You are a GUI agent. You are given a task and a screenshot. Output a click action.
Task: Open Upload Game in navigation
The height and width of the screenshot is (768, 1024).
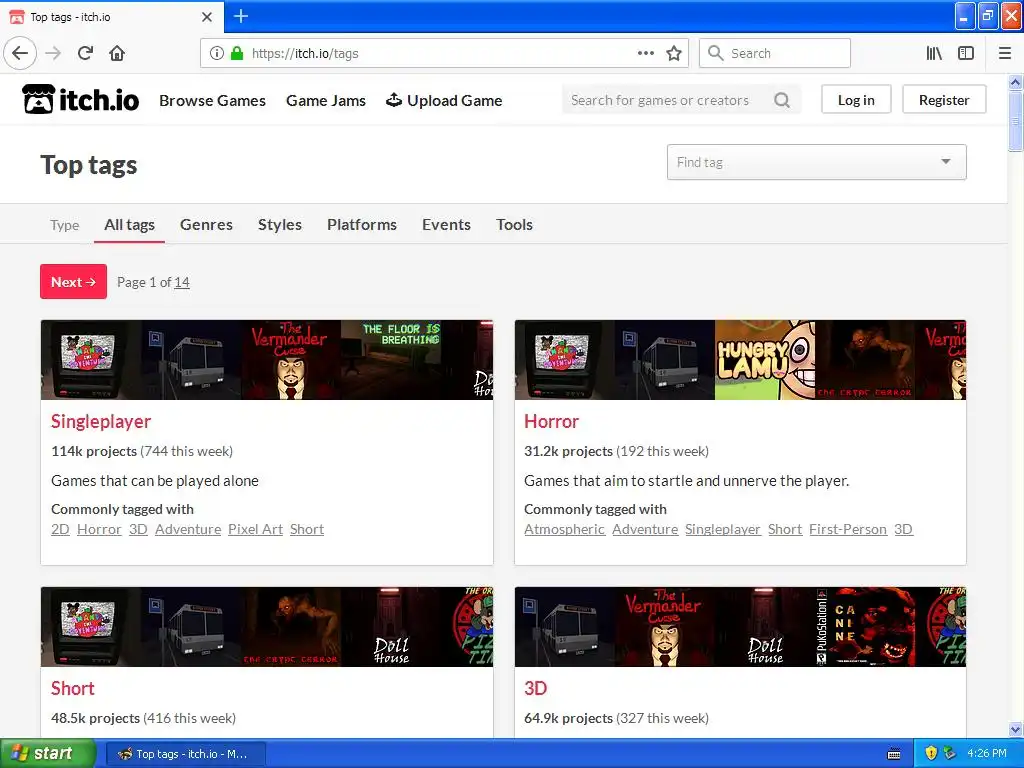(444, 101)
